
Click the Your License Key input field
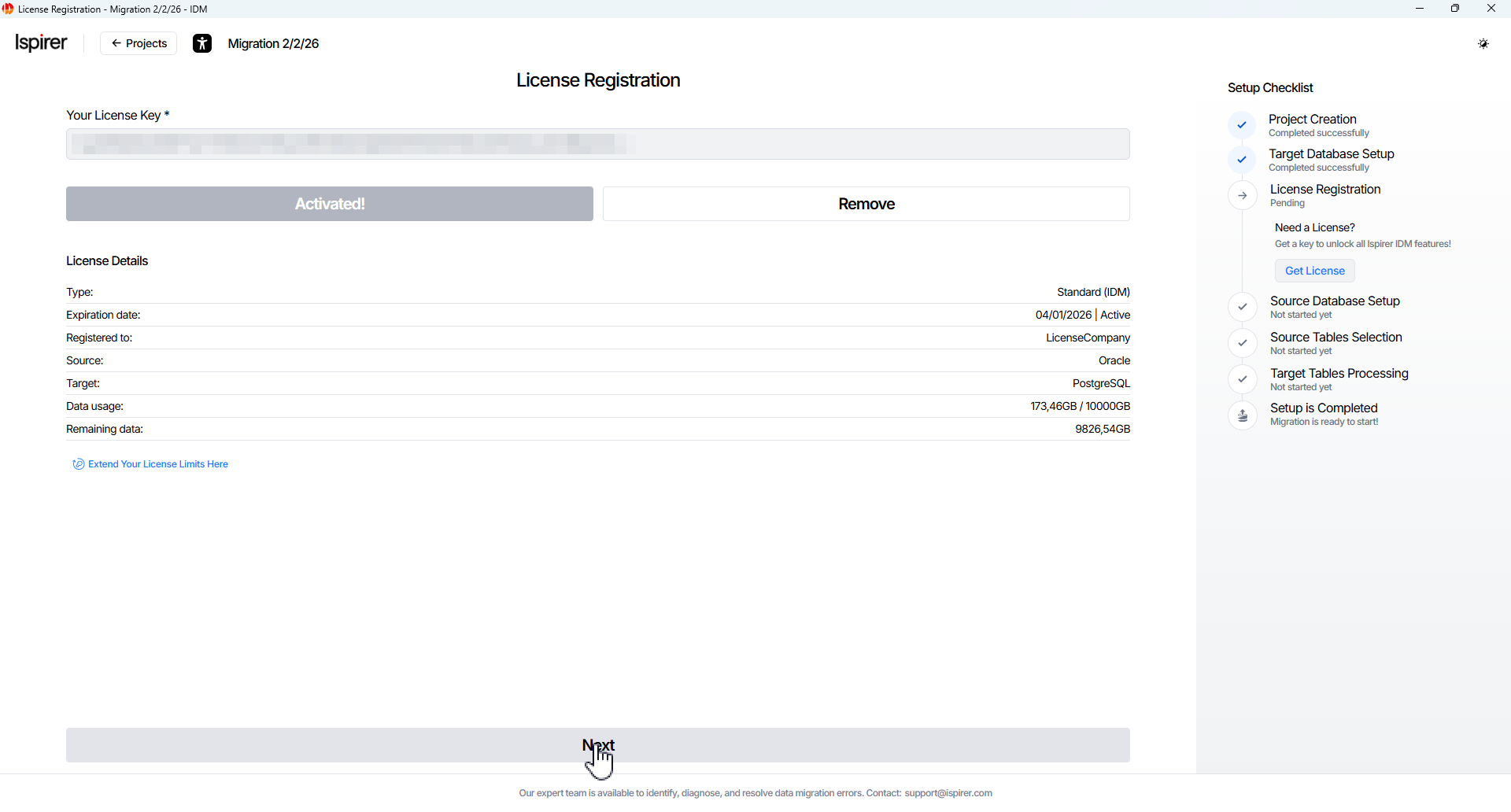point(597,144)
